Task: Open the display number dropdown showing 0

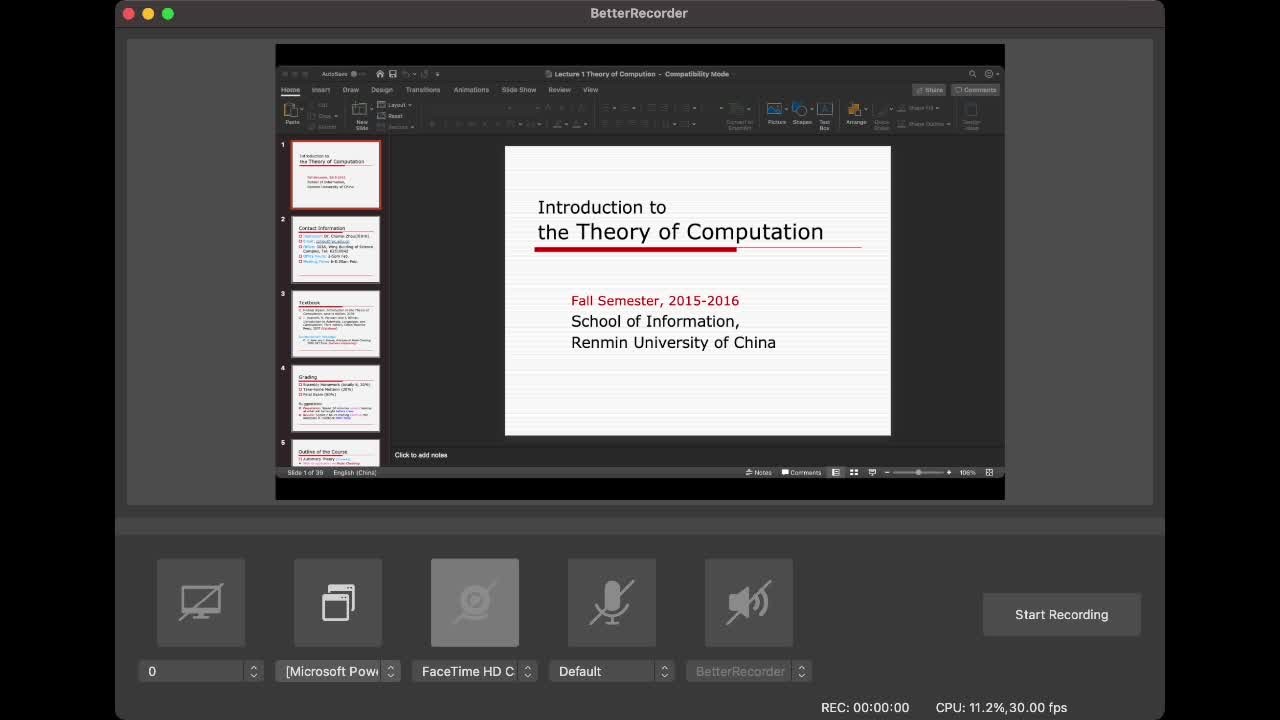Action: tap(201, 671)
